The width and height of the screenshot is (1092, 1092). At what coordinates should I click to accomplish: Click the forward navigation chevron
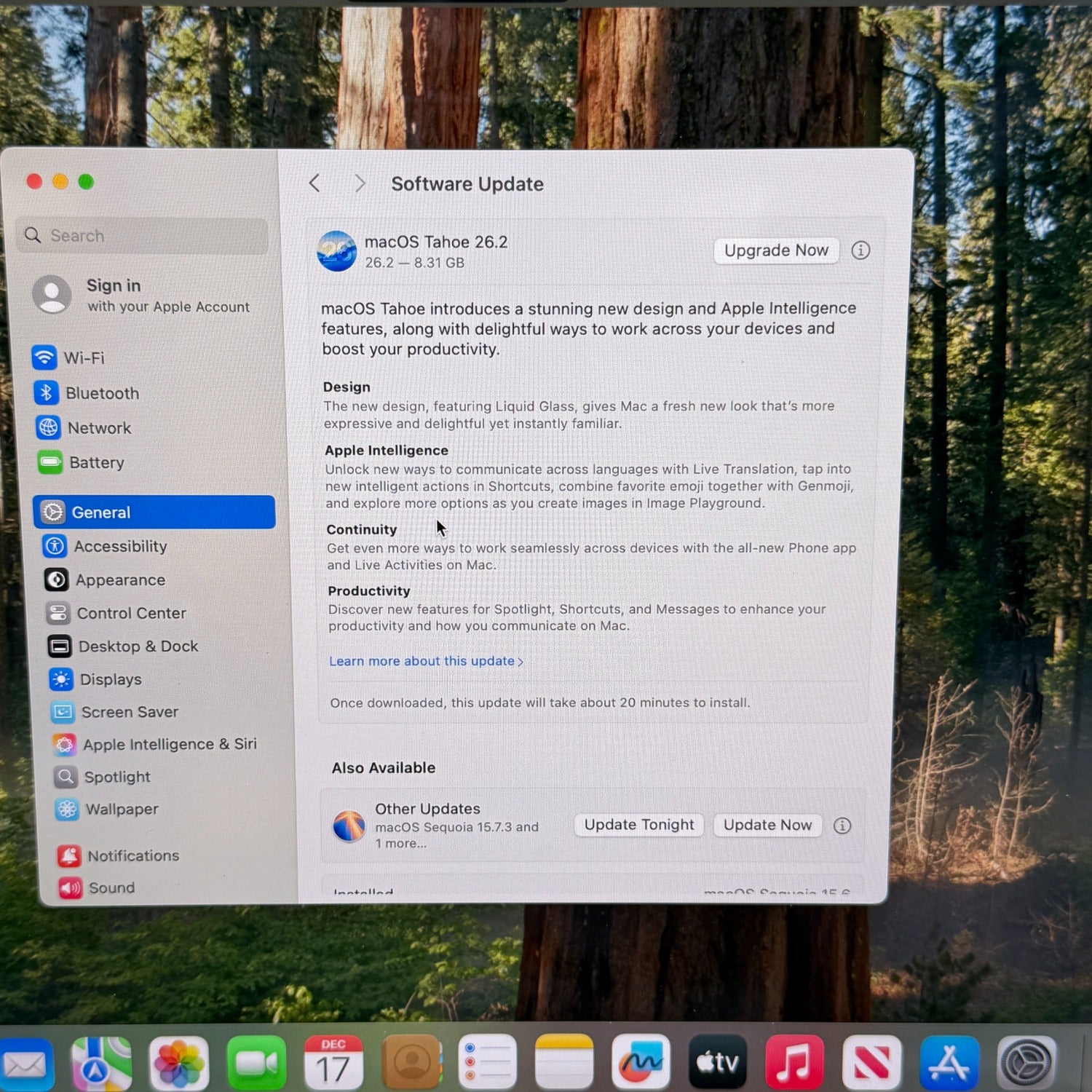[360, 183]
